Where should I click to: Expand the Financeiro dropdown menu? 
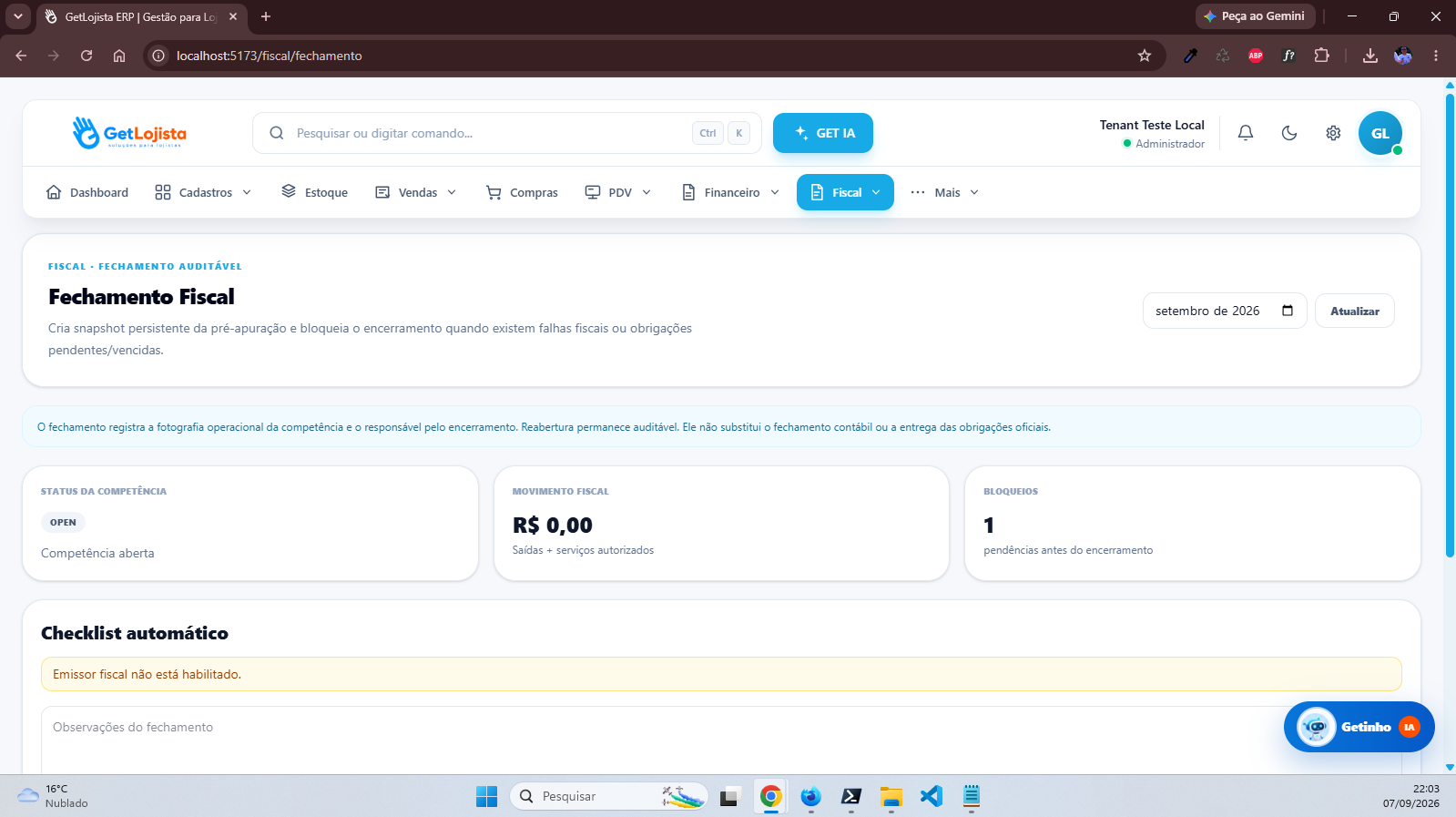click(x=731, y=192)
